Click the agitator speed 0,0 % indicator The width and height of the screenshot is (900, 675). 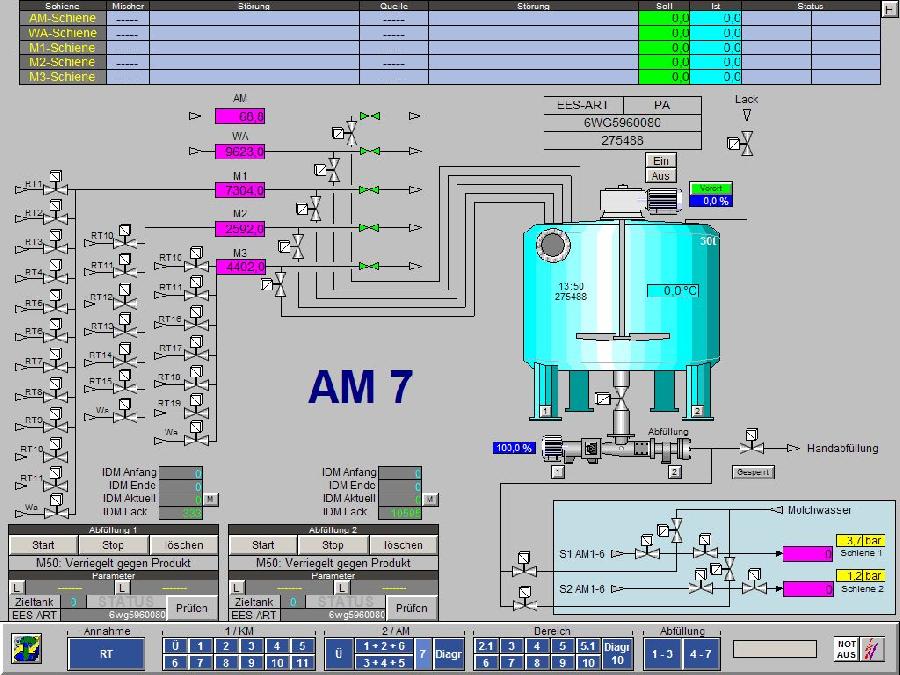click(x=711, y=201)
